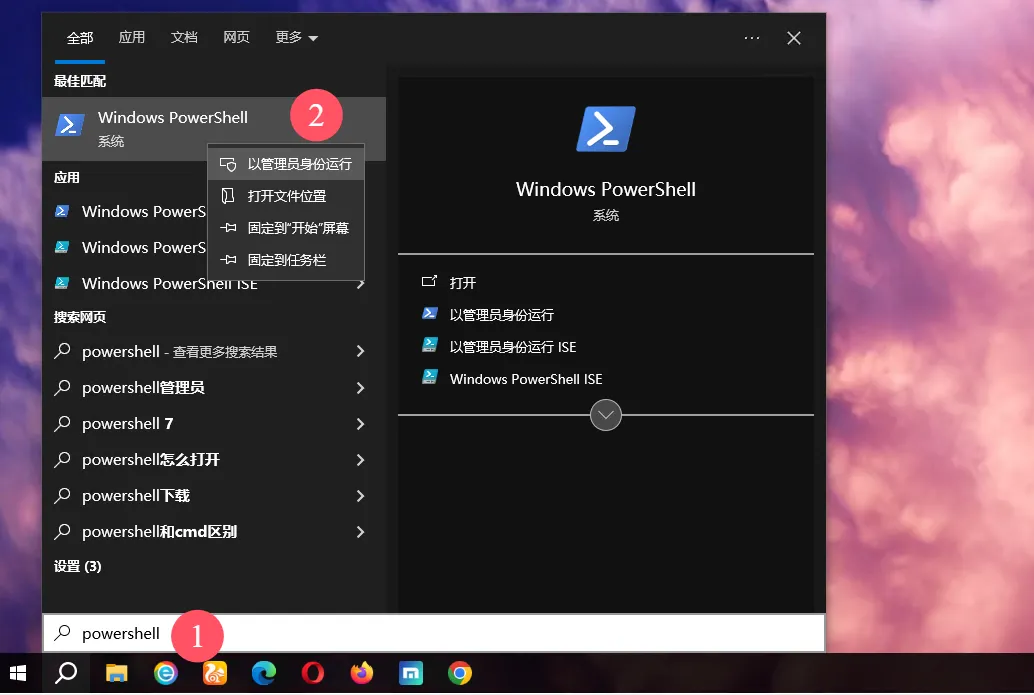Launch the 360 browser taskbar icon
The height and width of the screenshot is (695, 1034).
pyautogui.click(x=166, y=673)
